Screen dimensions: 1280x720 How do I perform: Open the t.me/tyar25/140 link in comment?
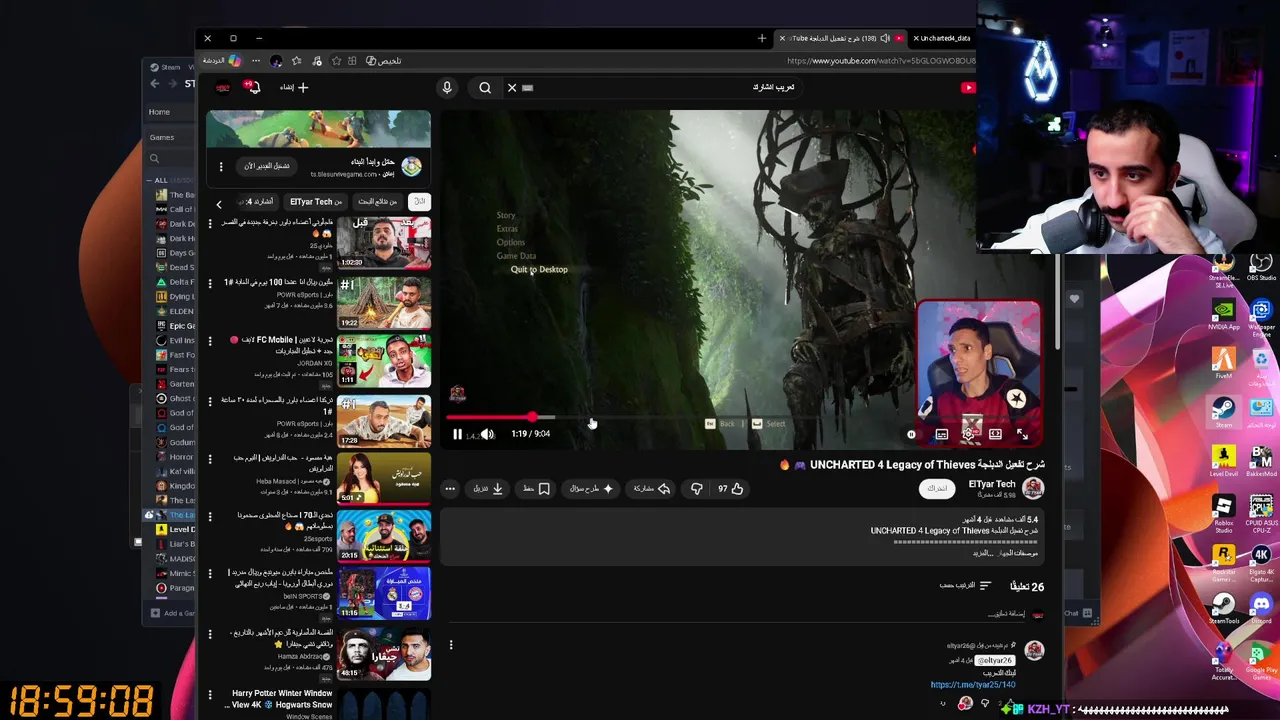[x=972, y=685]
